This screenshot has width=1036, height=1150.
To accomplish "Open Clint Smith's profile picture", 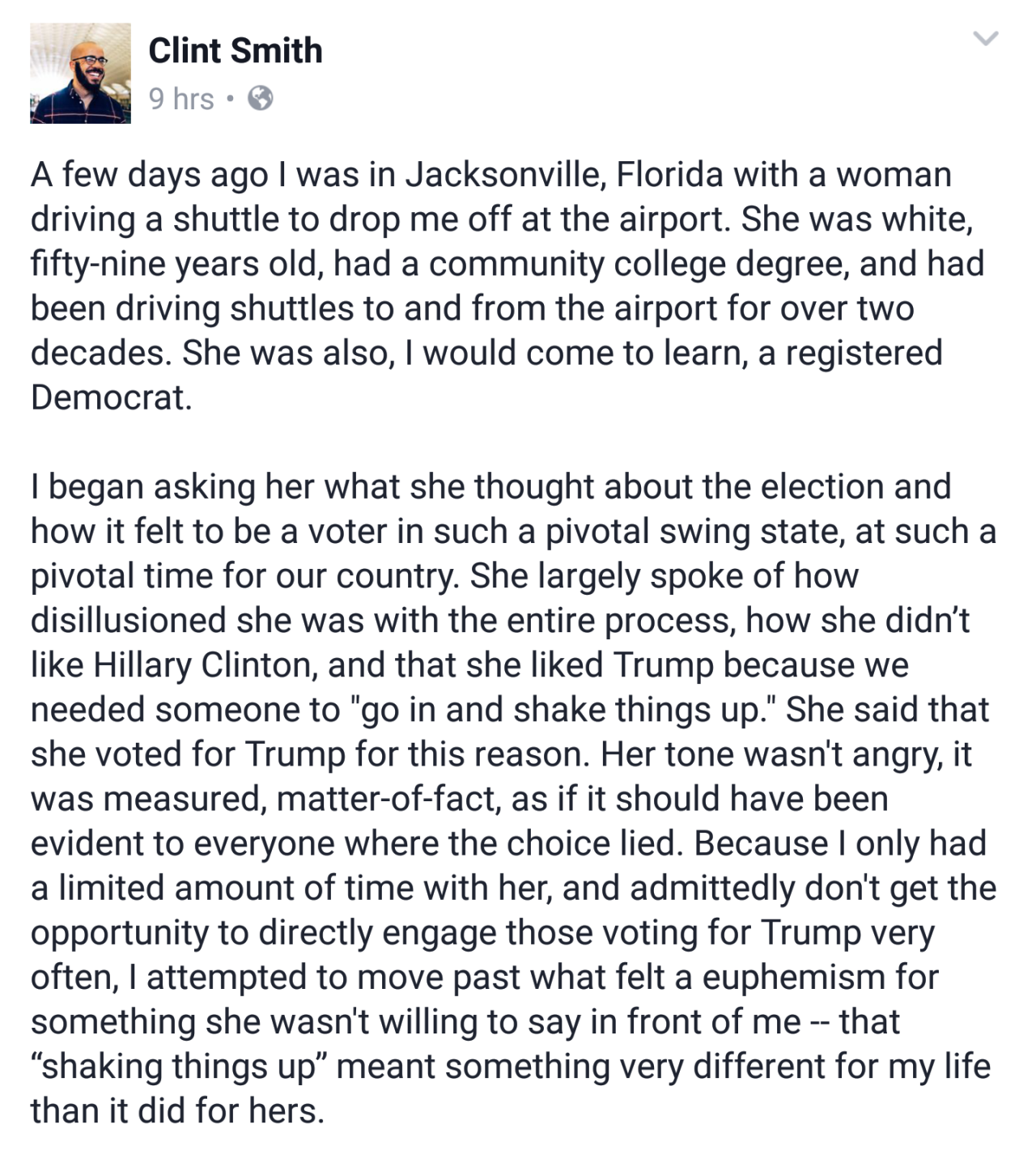I will click(x=80, y=73).
